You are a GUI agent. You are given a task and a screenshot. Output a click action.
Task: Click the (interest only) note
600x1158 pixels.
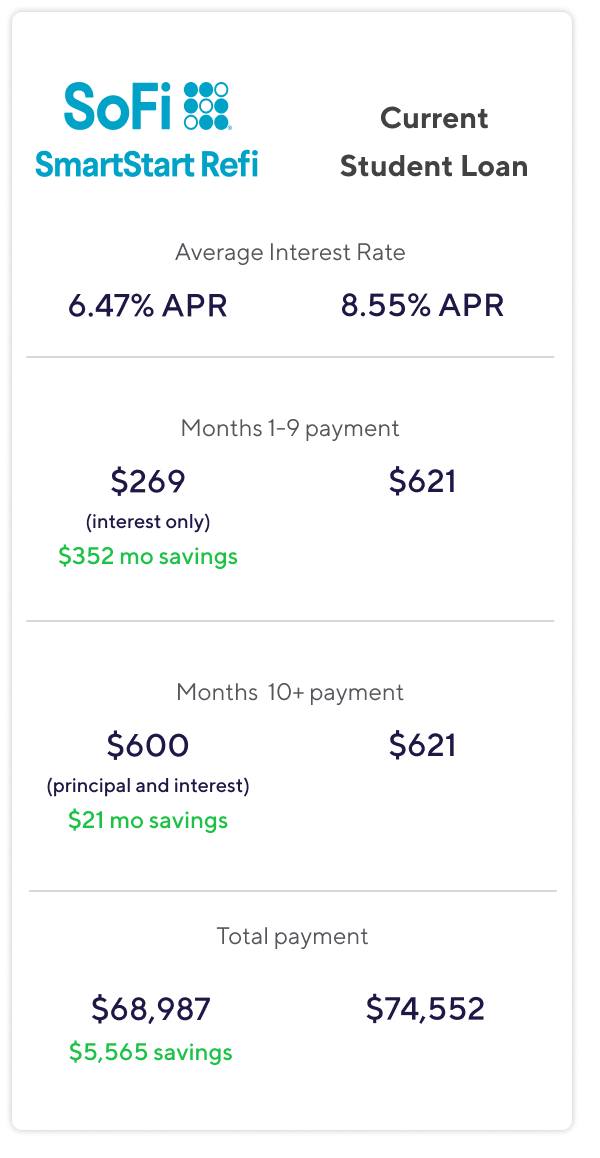(x=148, y=522)
